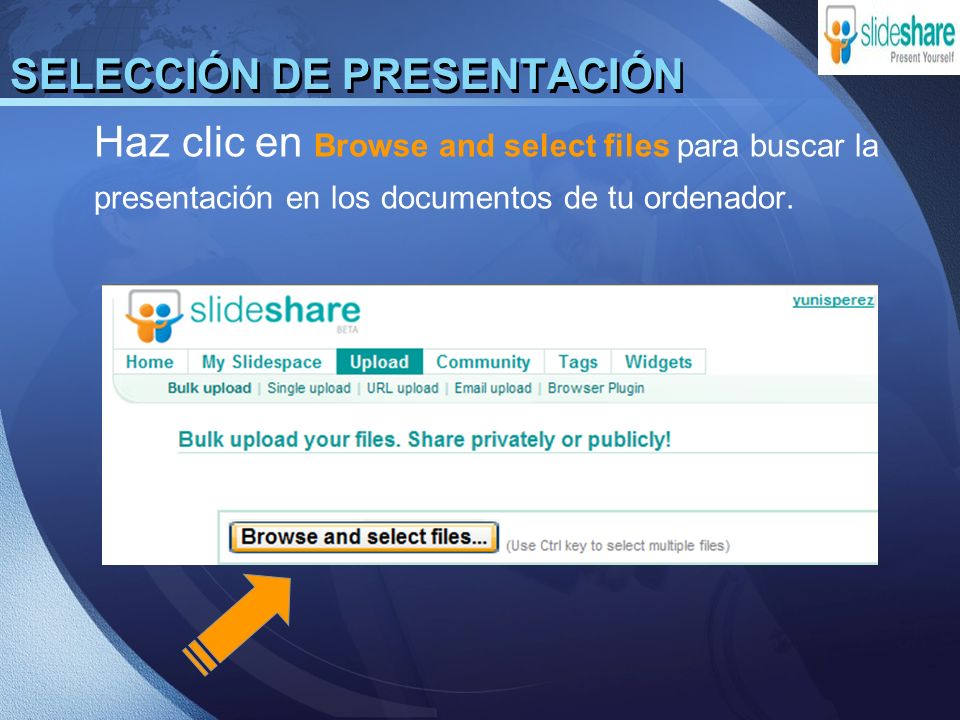Image resolution: width=960 pixels, height=720 pixels.
Task: Click the orange 'Browse and select files' text
Action: point(491,146)
